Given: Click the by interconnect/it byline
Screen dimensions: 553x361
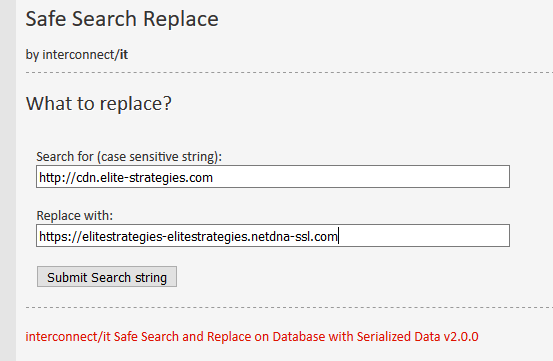Looking at the screenshot, I should [77, 55].
